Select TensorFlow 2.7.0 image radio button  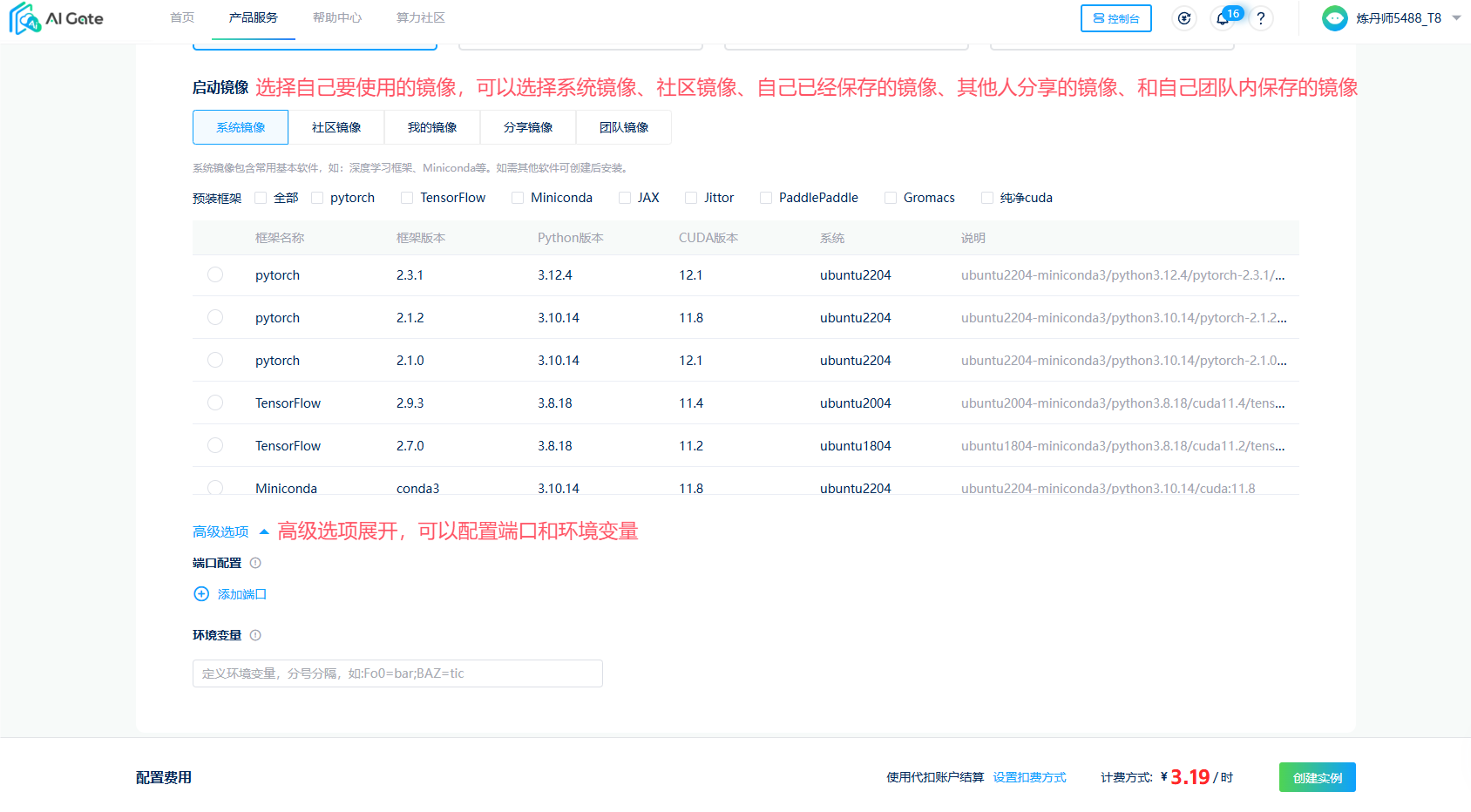pos(215,445)
